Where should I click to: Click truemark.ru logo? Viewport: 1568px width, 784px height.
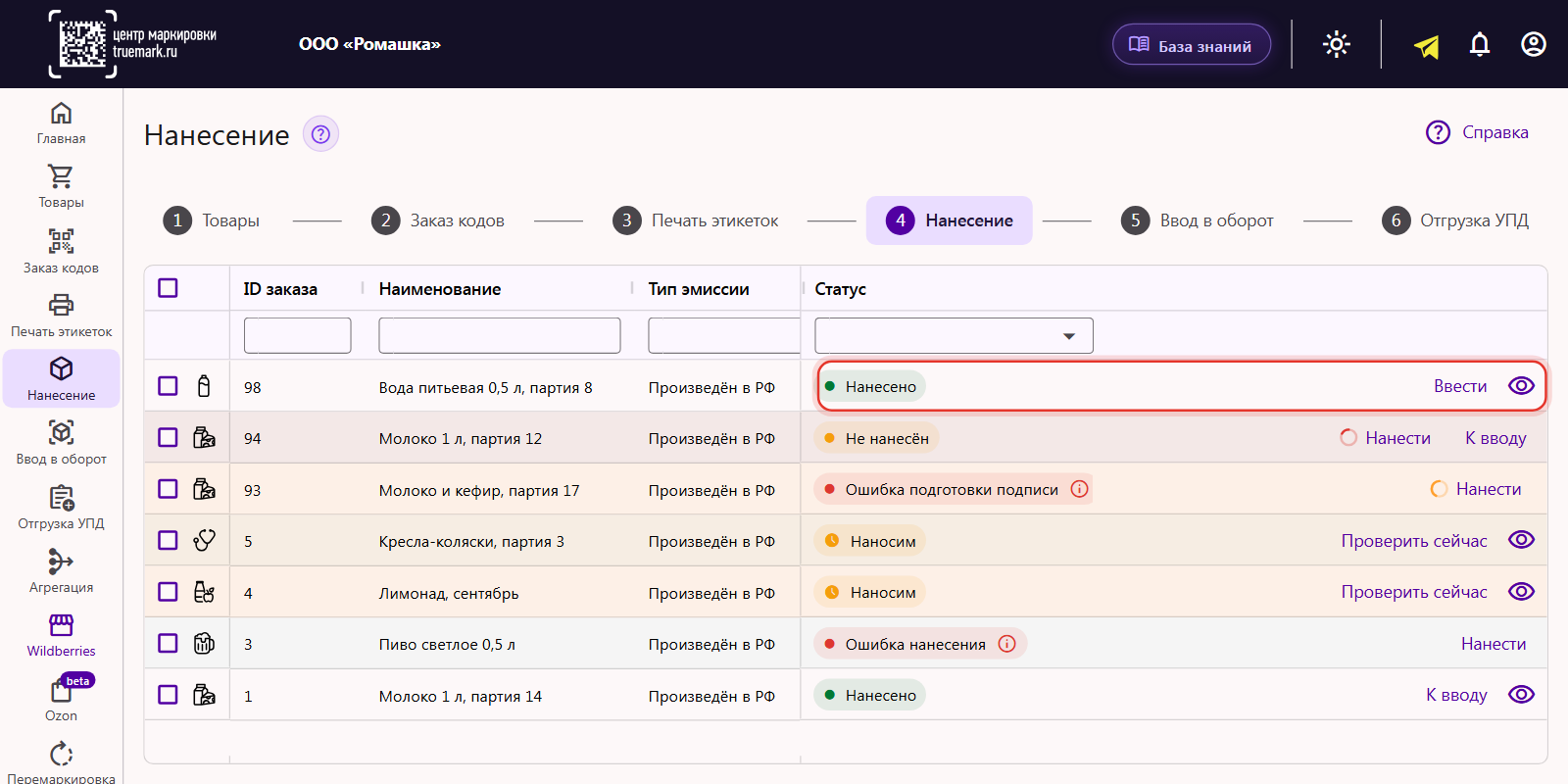133,44
